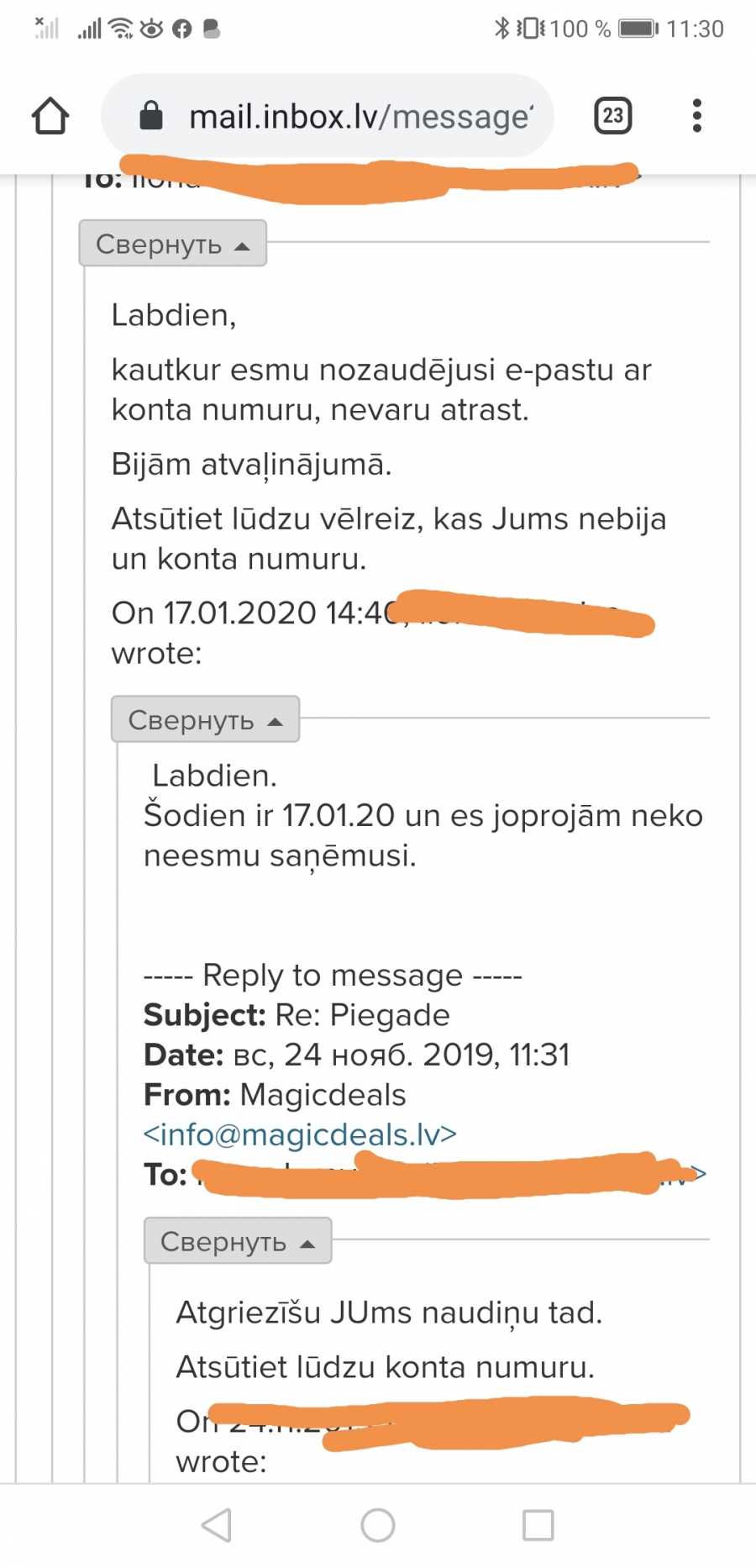Screen dimensions: 756x1568
Task: Collapse the first quoted message with Свернуть
Action: [173, 244]
